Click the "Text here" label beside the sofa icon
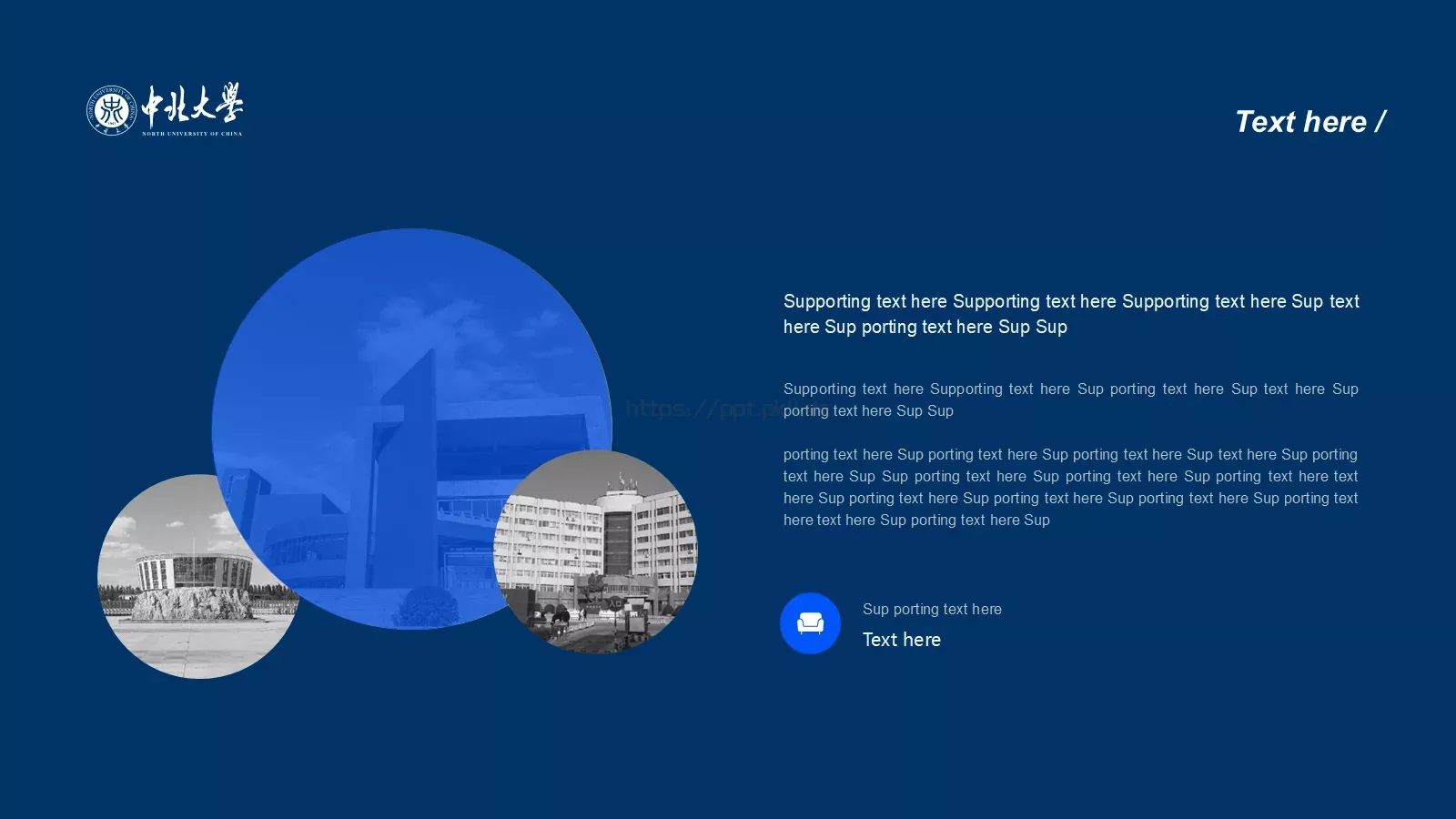This screenshot has height=819, width=1456. point(901,640)
